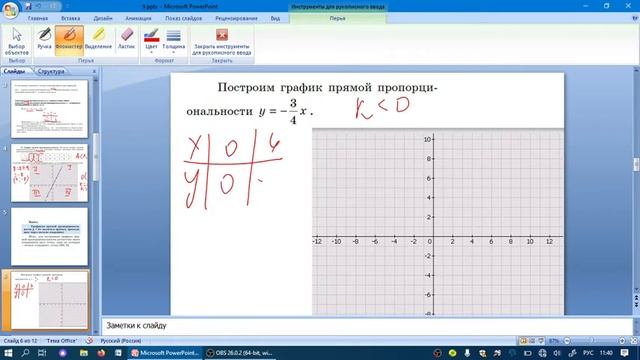640x360 pixels.
Task: Switch to Microsoft PowerPoint taskbar button
Action: point(165,353)
